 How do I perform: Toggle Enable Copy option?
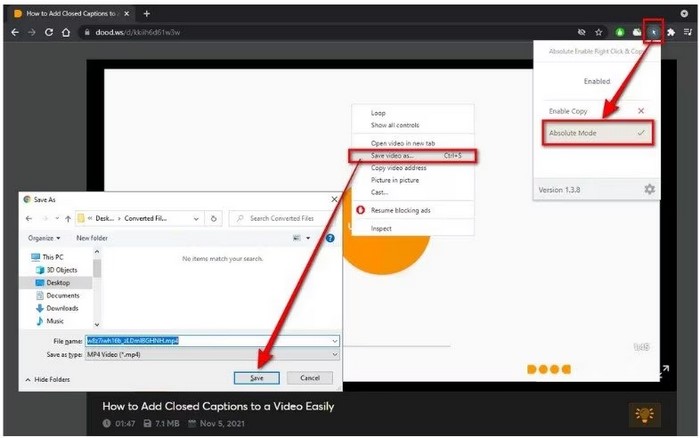click(x=596, y=111)
